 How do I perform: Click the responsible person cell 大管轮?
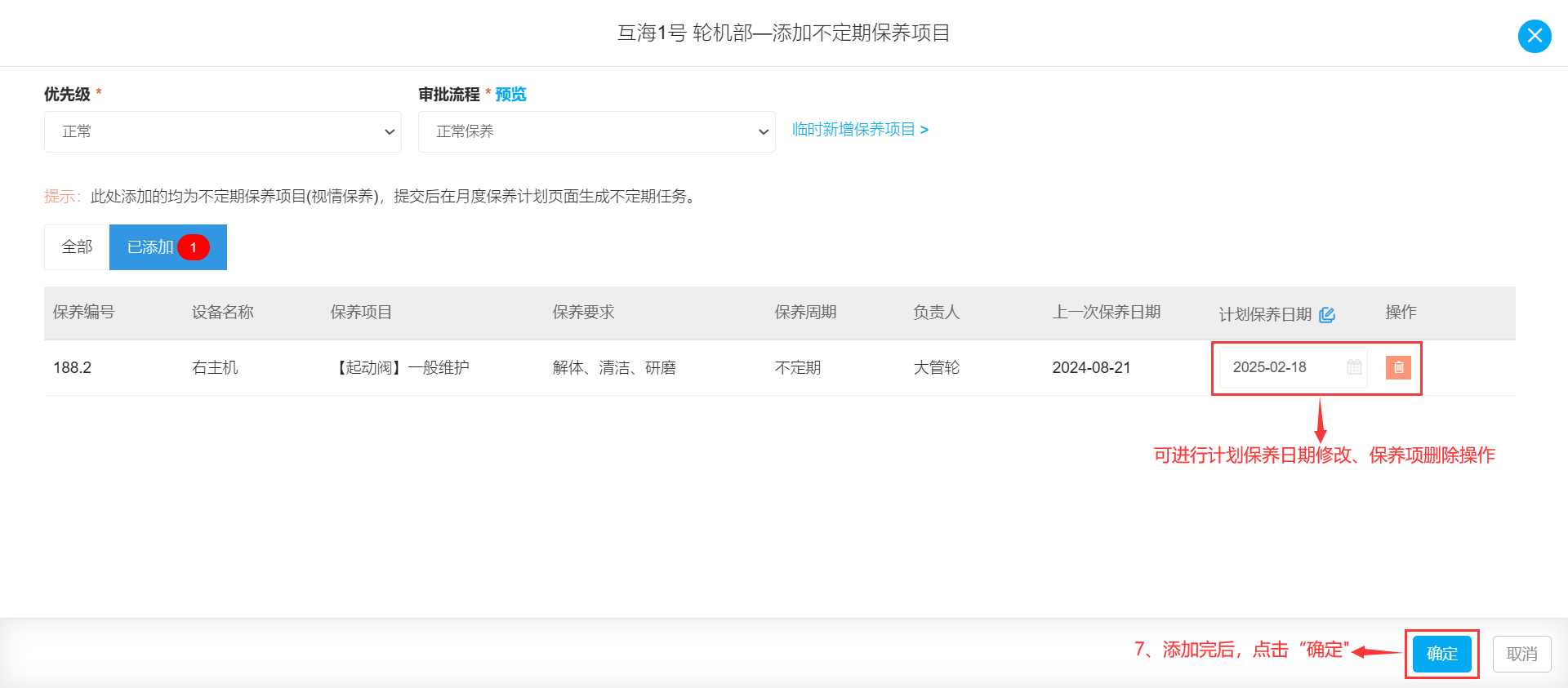click(x=937, y=368)
